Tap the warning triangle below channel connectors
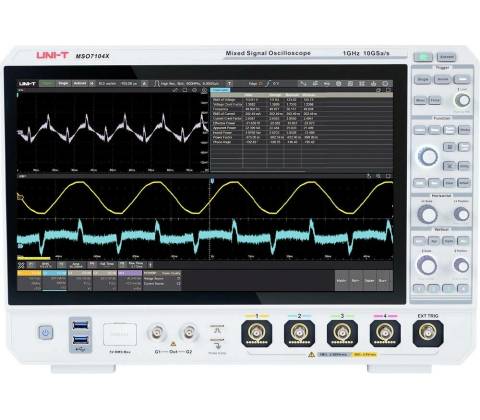The height and width of the screenshot is (420, 480). click(x=311, y=355)
